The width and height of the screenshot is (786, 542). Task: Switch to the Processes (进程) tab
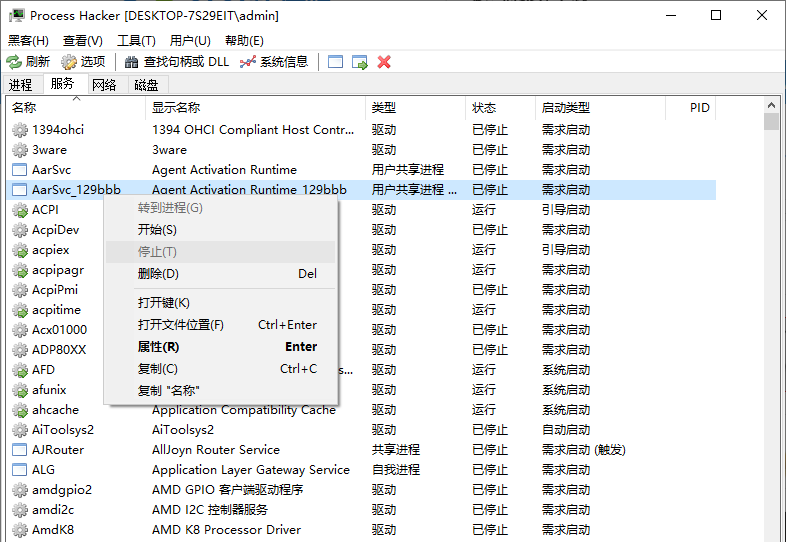(x=21, y=86)
